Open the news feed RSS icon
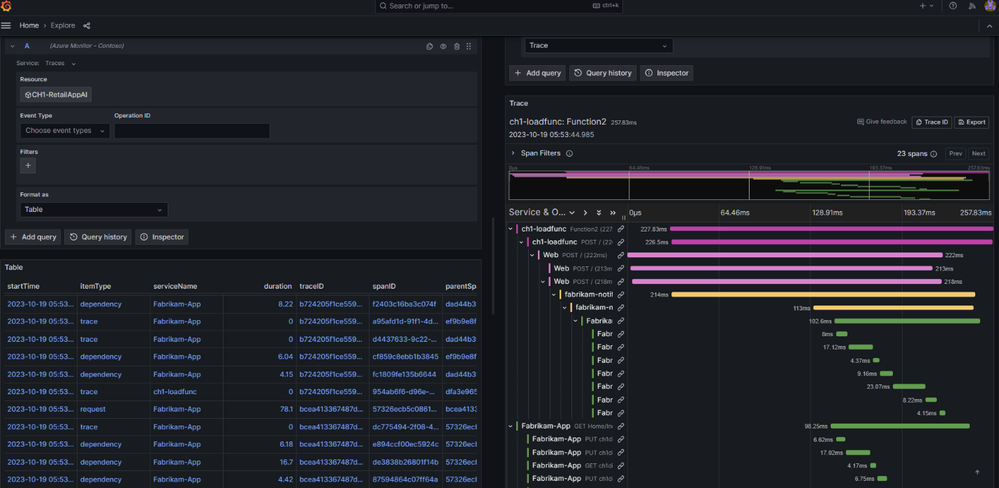The height and width of the screenshot is (488, 999). [971, 6]
